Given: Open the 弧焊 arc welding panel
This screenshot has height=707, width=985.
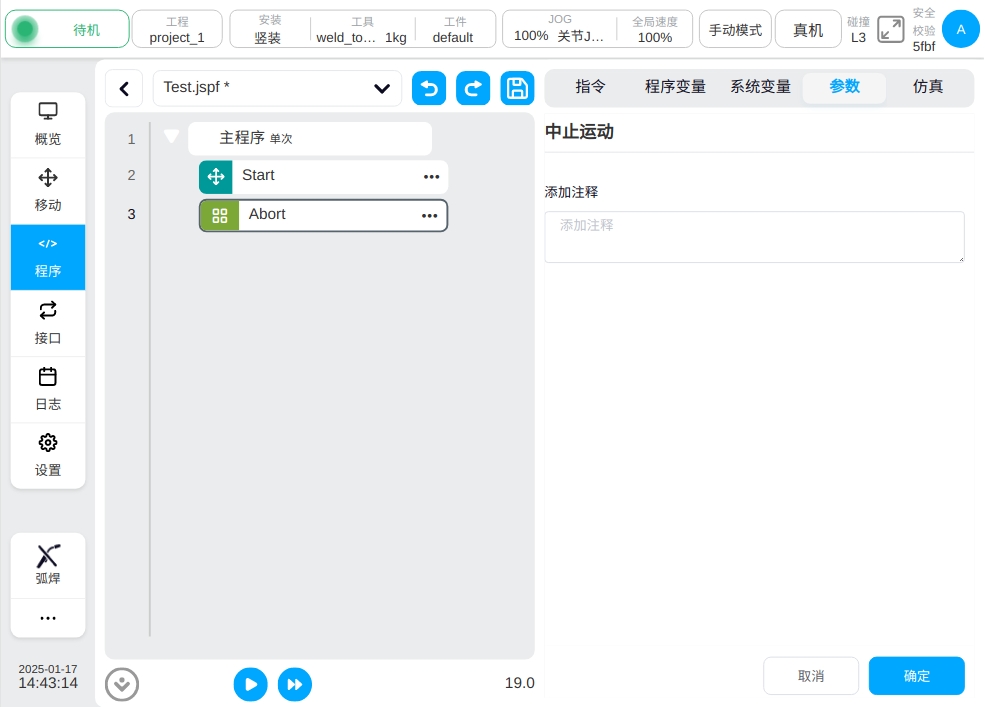Looking at the screenshot, I should pos(48,565).
